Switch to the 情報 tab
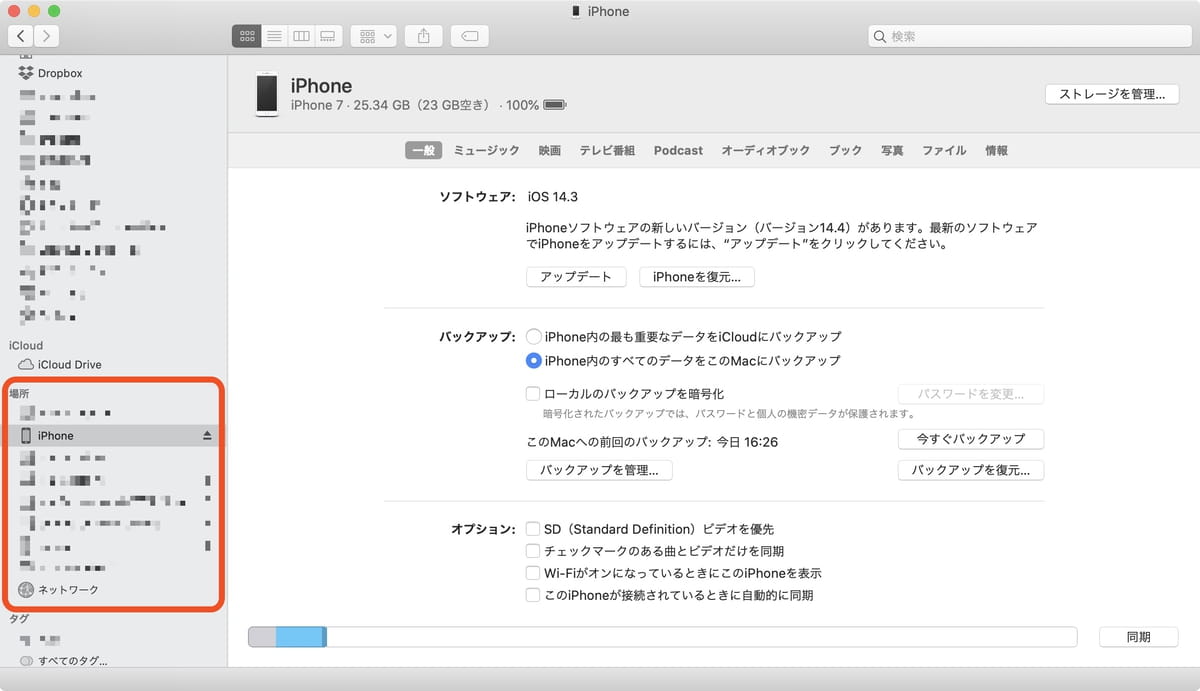 point(996,150)
